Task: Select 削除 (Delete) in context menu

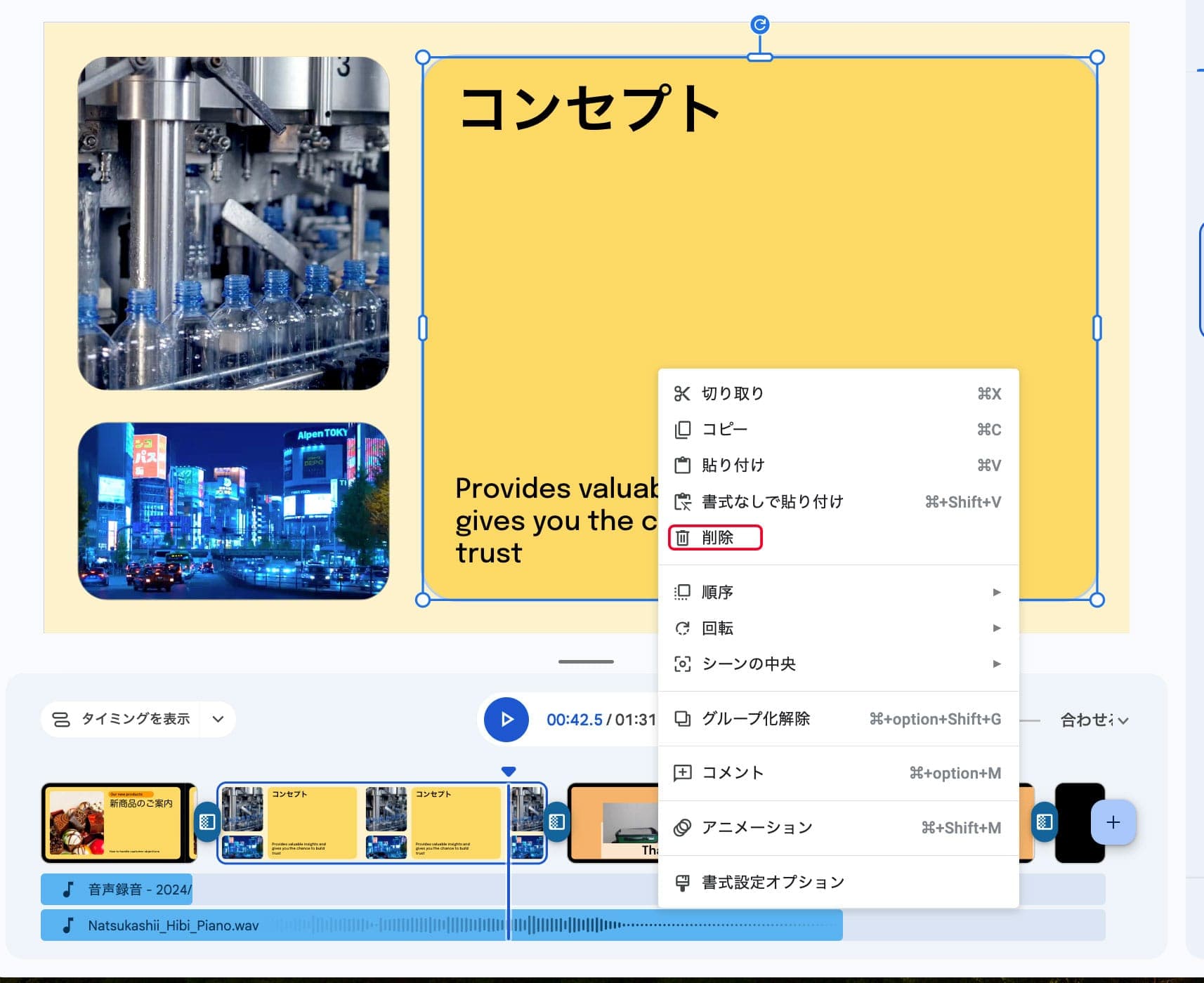Action: (716, 538)
